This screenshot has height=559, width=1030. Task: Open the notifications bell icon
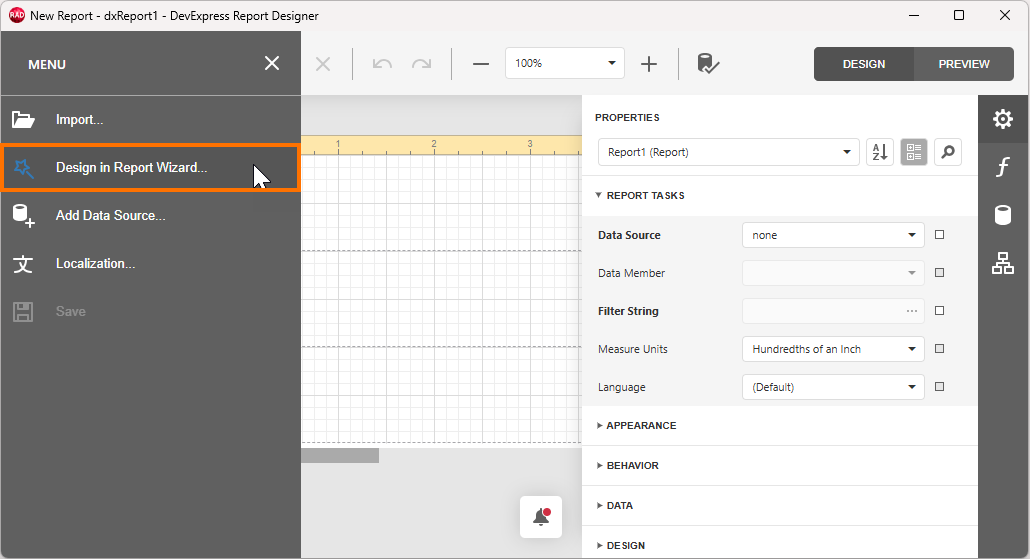pyautogui.click(x=541, y=517)
